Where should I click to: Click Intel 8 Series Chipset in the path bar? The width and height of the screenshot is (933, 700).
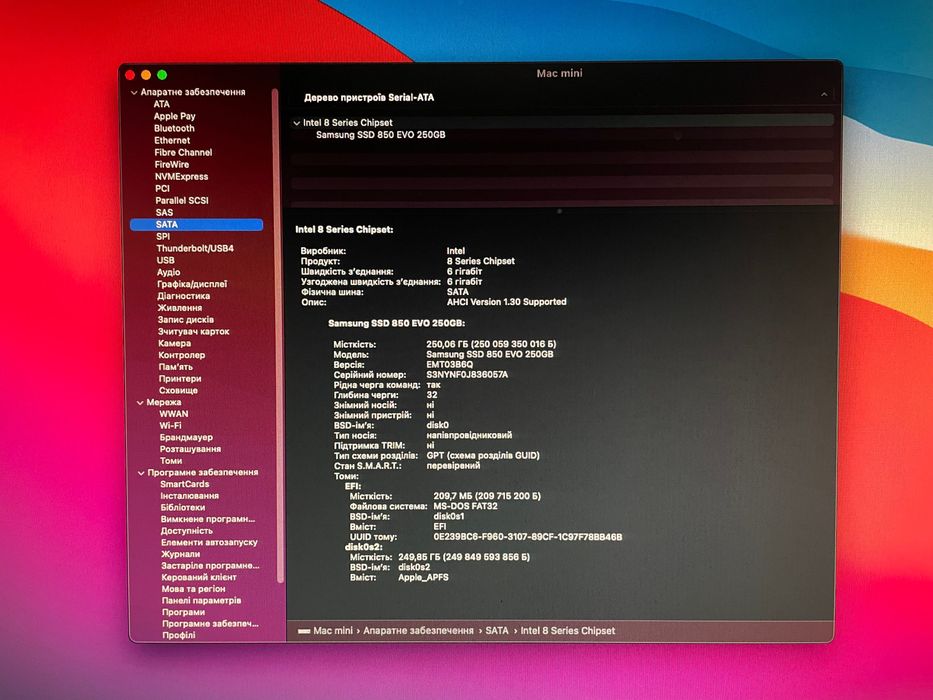(x=568, y=631)
